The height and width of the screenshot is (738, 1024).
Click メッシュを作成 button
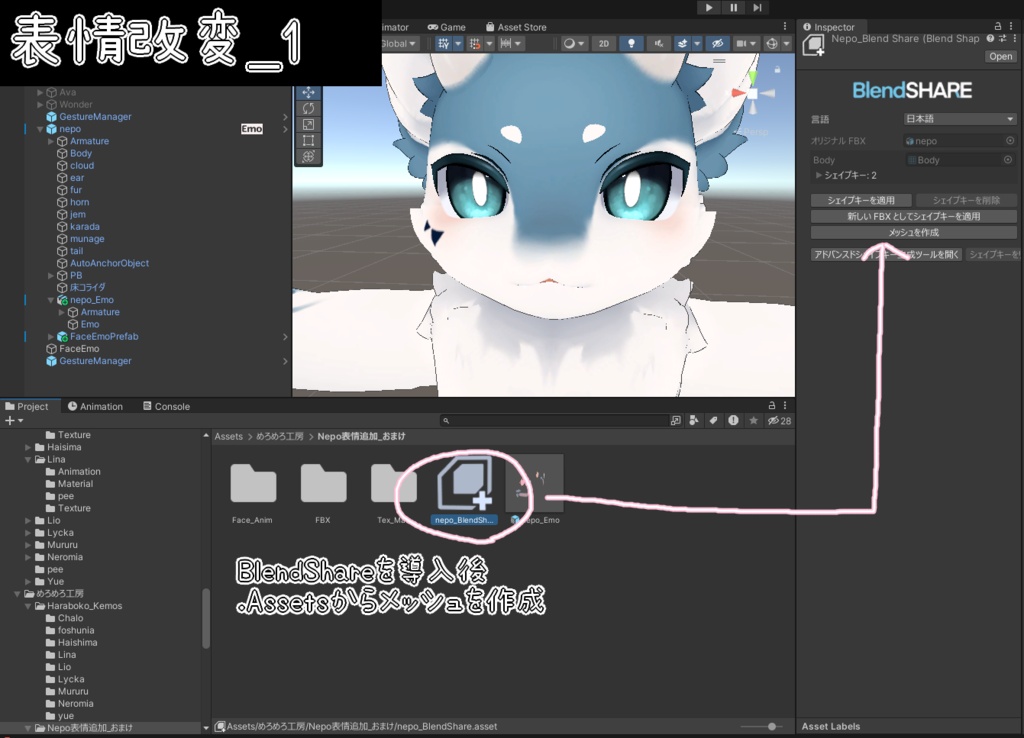[914, 233]
